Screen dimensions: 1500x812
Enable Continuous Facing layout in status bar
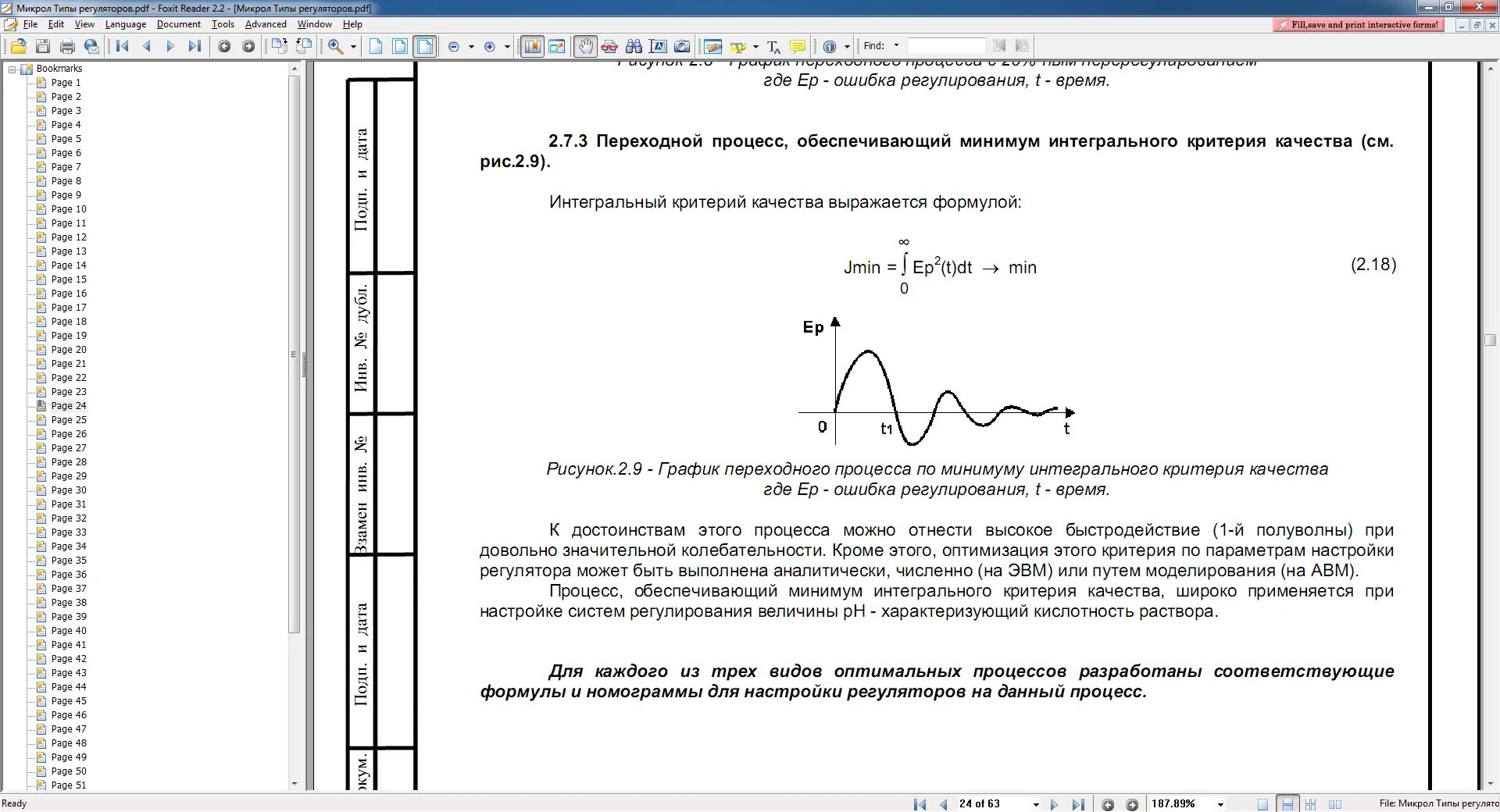(x=1311, y=804)
